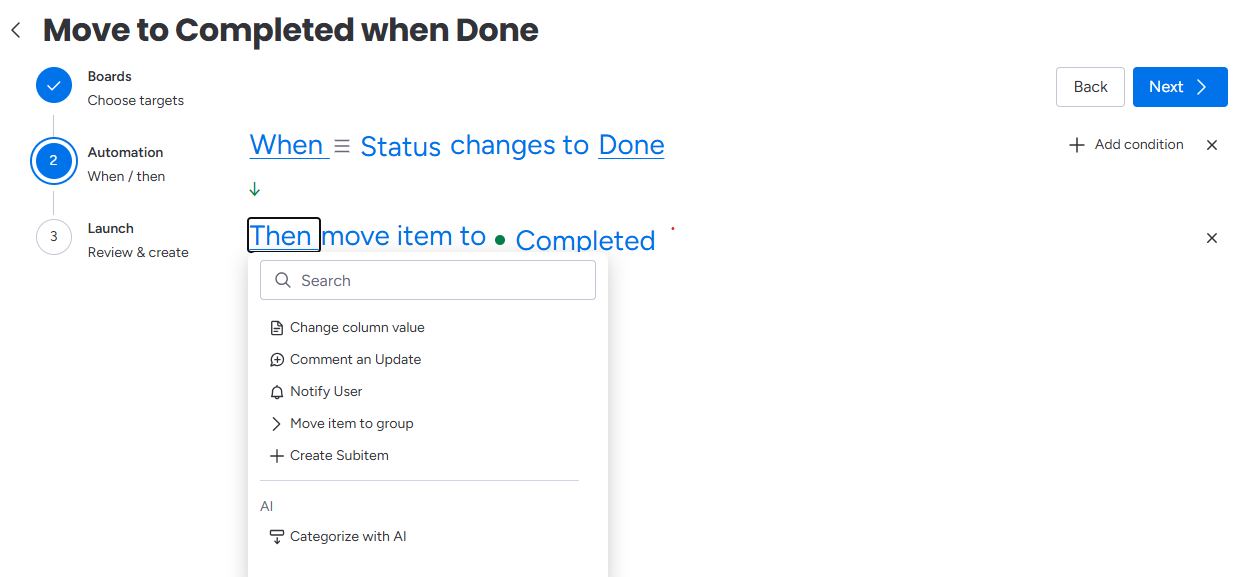Screen dimensions: 1233x577
Task: Click the Back button
Action: point(1090,87)
